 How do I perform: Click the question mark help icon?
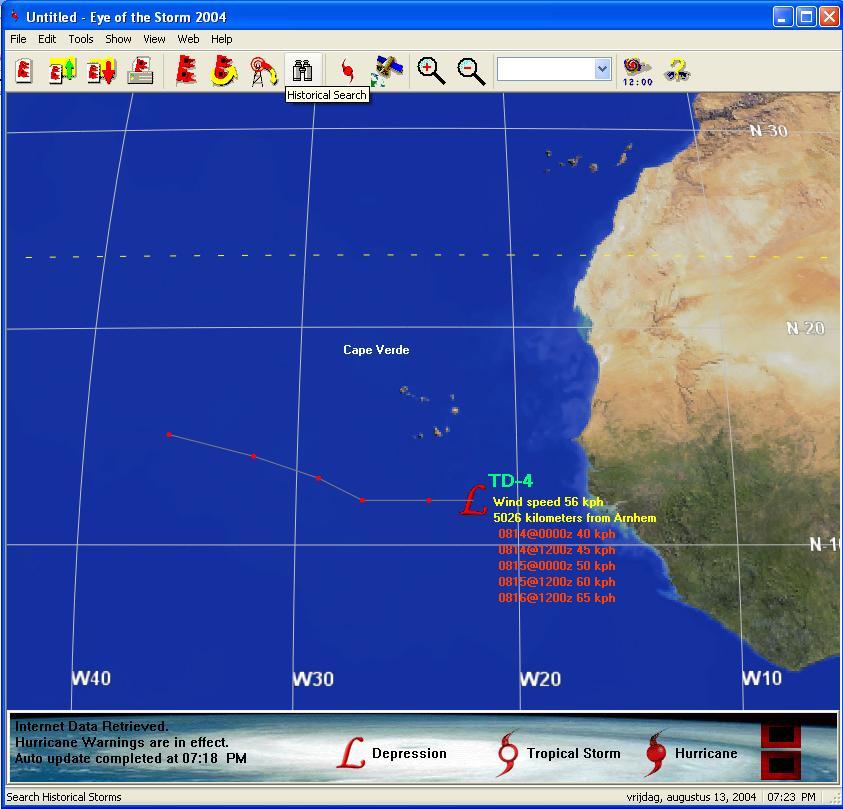pyautogui.click(x=677, y=70)
